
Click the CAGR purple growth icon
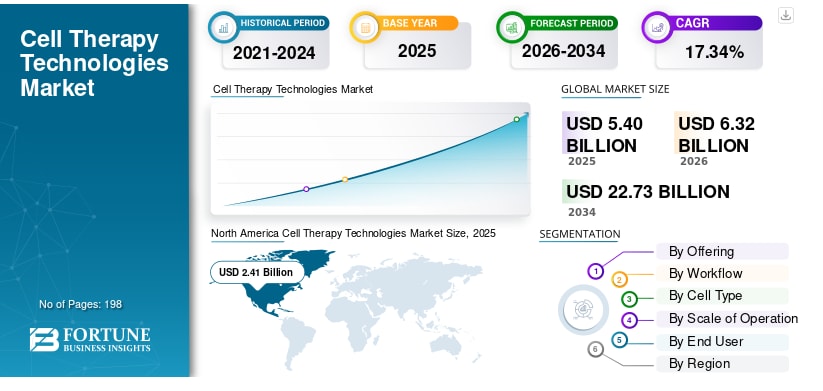tap(657, 27)
